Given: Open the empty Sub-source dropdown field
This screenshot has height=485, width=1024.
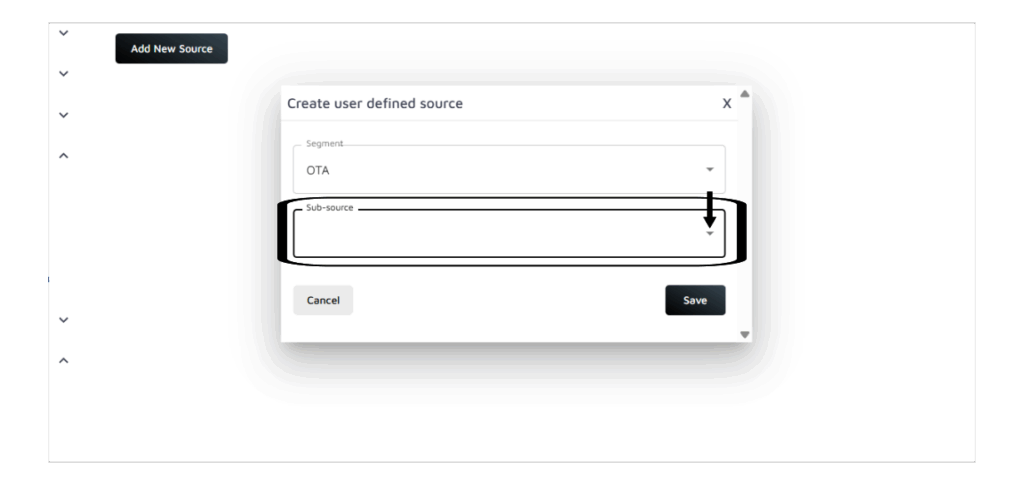Looking at the screenshot, I should [500, 234].
